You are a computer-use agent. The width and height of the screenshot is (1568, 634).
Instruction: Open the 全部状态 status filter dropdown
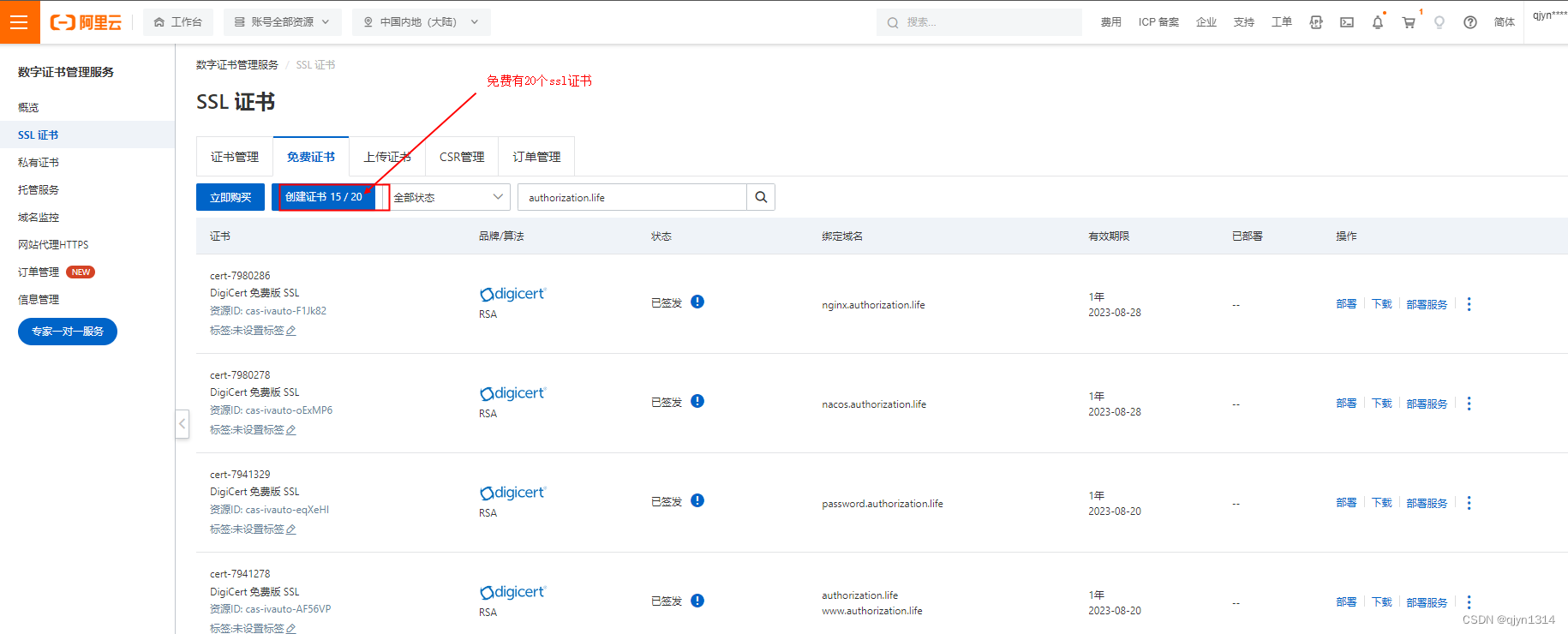coord(448,197)
